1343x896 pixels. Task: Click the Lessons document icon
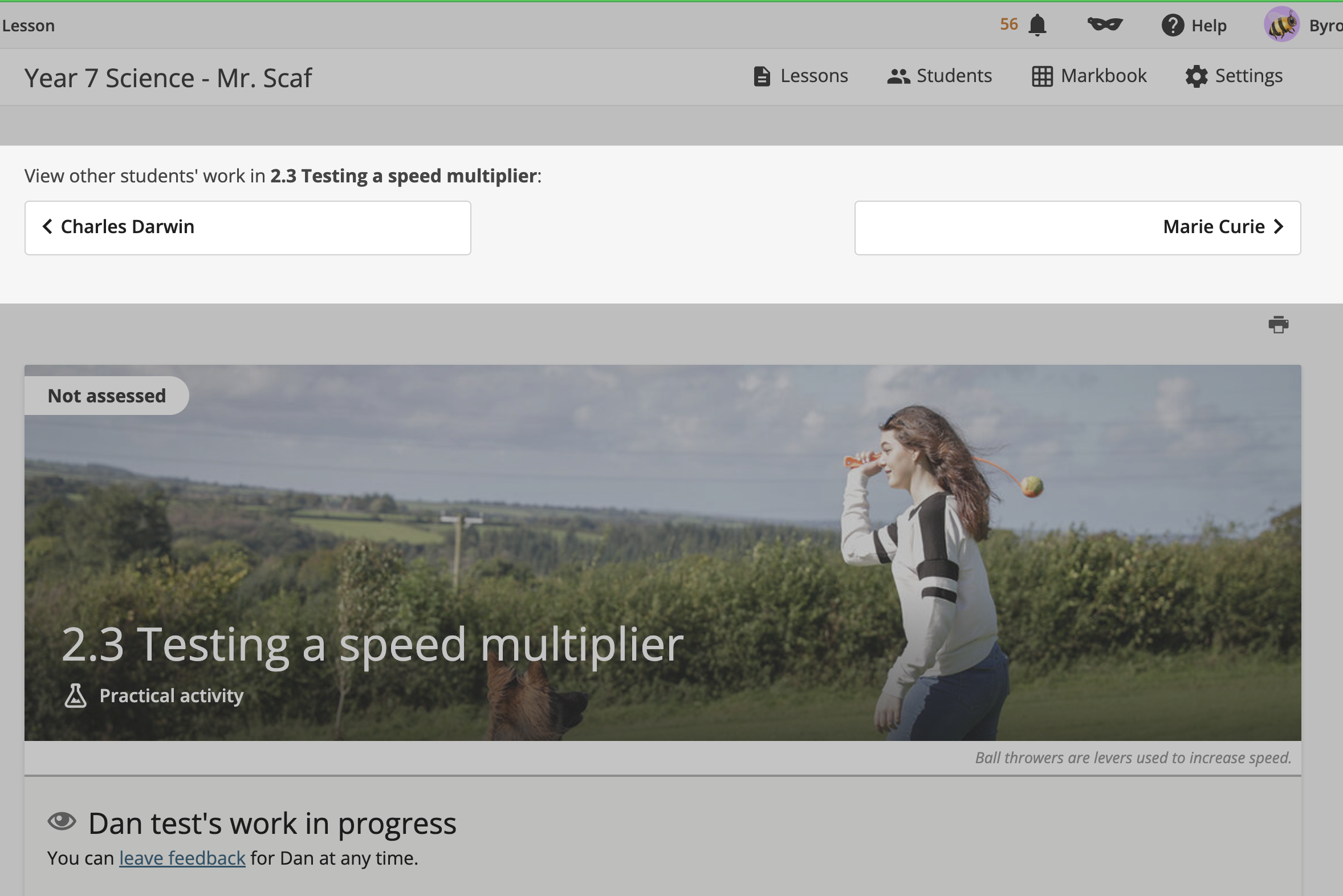[x=761, y=76]
